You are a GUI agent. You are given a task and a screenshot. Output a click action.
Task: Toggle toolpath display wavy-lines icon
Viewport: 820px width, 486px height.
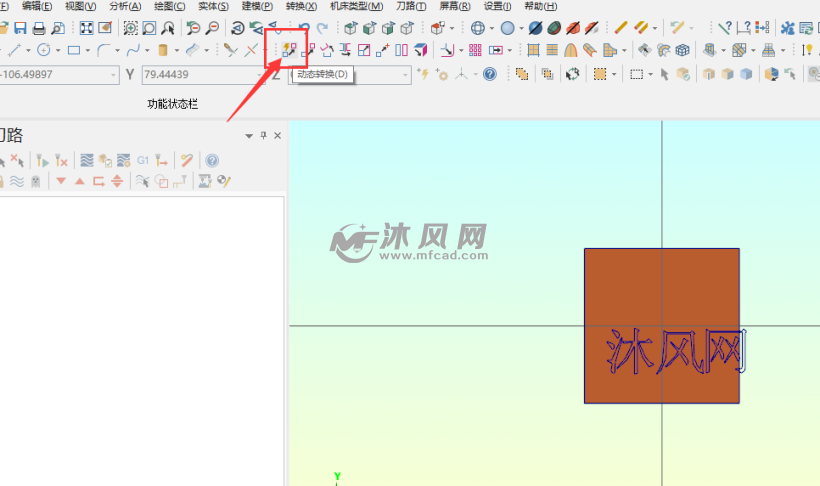(x=17, y=182)
